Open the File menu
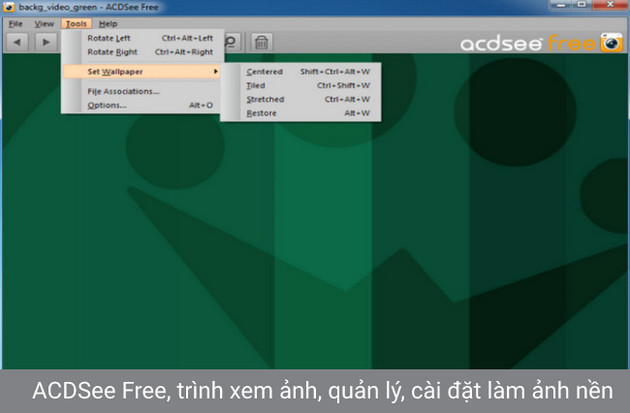Image resolution: width=630 pixels, height=413 pixels. [15, 24]
